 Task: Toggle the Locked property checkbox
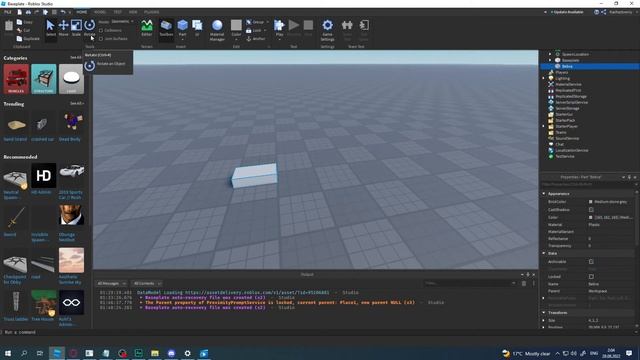591,276
